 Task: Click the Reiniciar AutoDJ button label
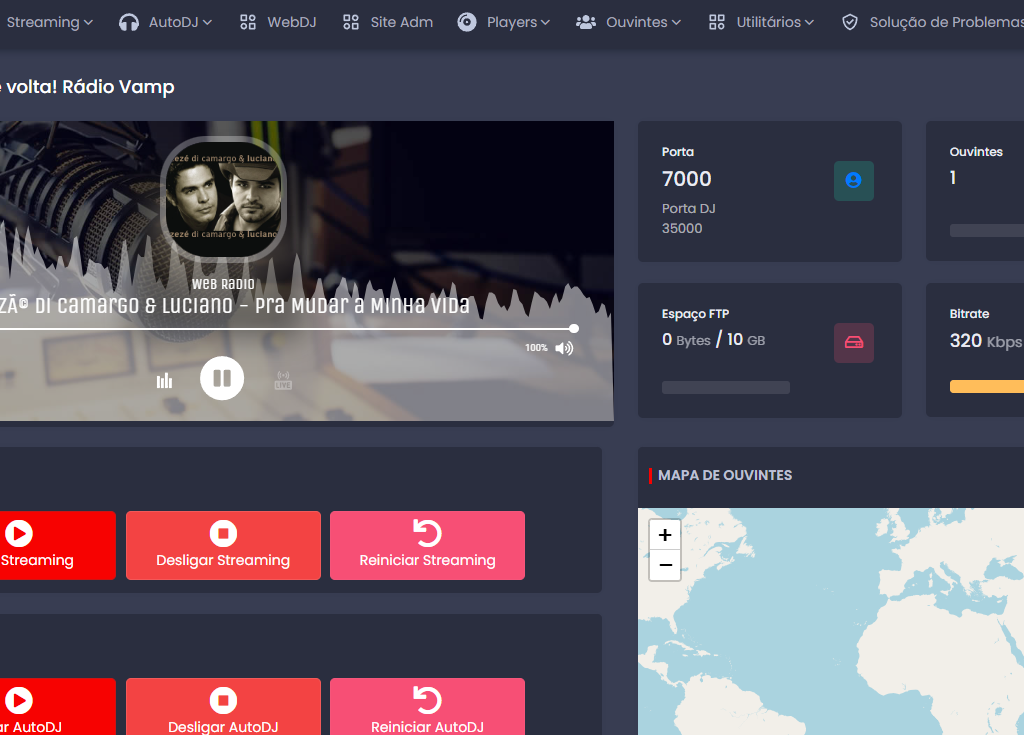(427, 727)
